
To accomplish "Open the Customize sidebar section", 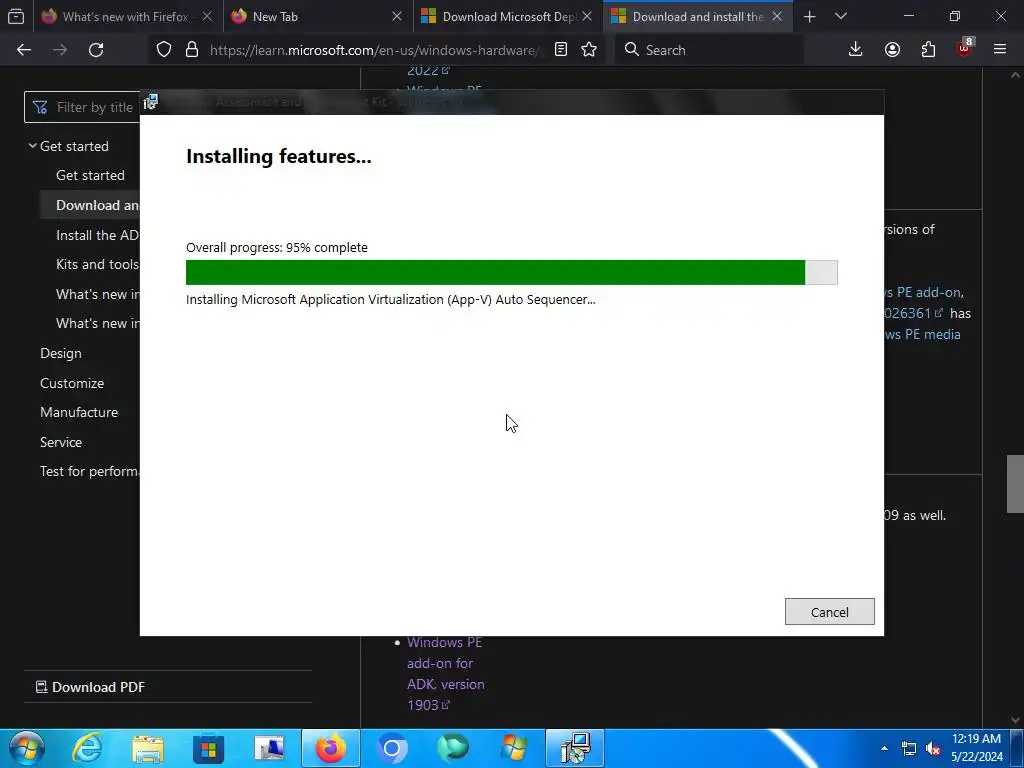I will coord(72,383).
